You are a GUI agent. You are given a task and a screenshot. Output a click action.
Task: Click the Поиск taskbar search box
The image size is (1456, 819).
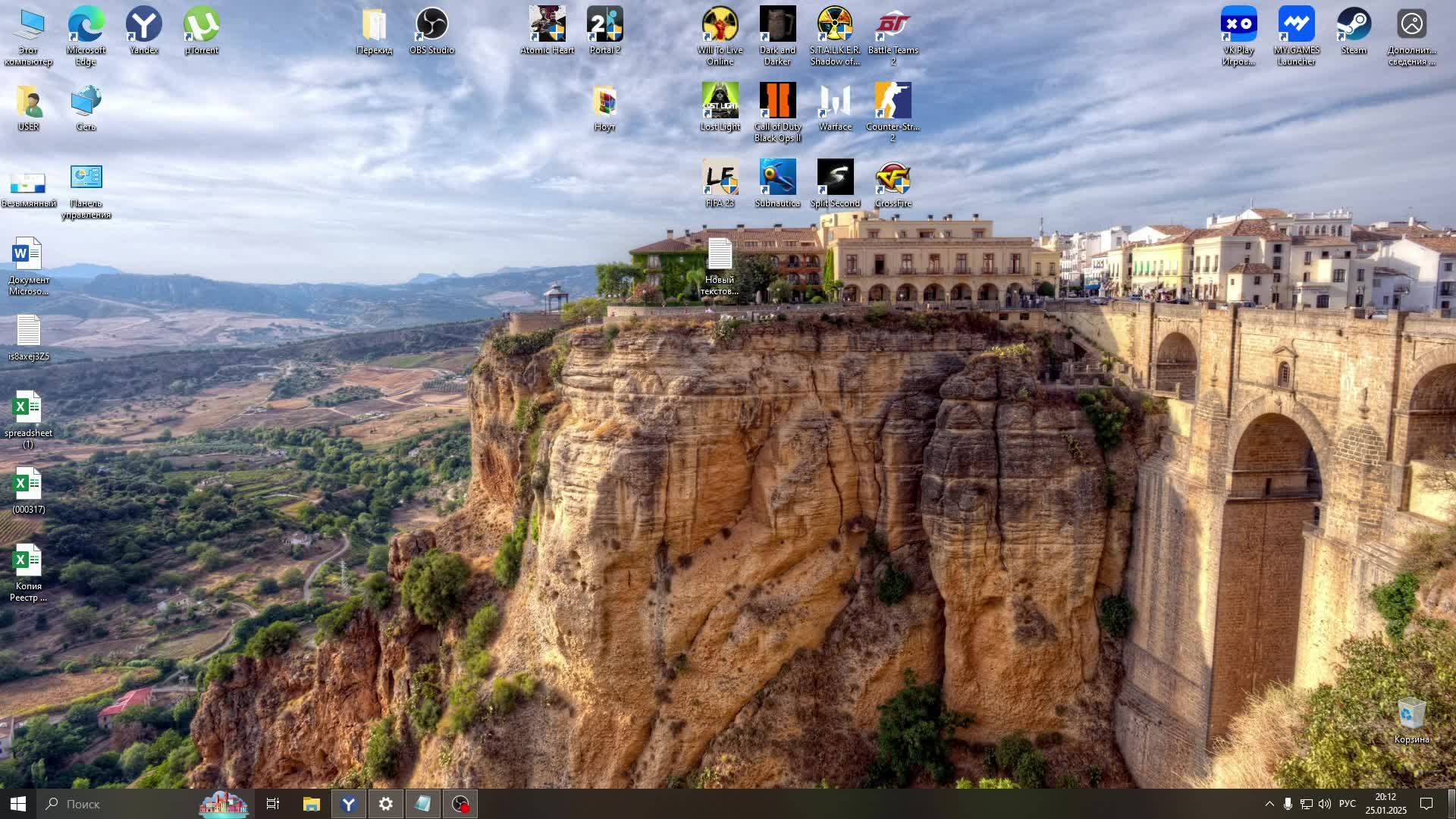[144, 804]
